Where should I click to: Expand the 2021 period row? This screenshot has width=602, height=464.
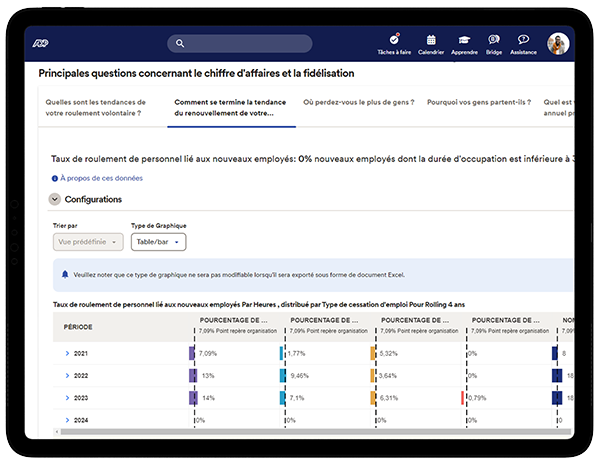tap(68, 353)
